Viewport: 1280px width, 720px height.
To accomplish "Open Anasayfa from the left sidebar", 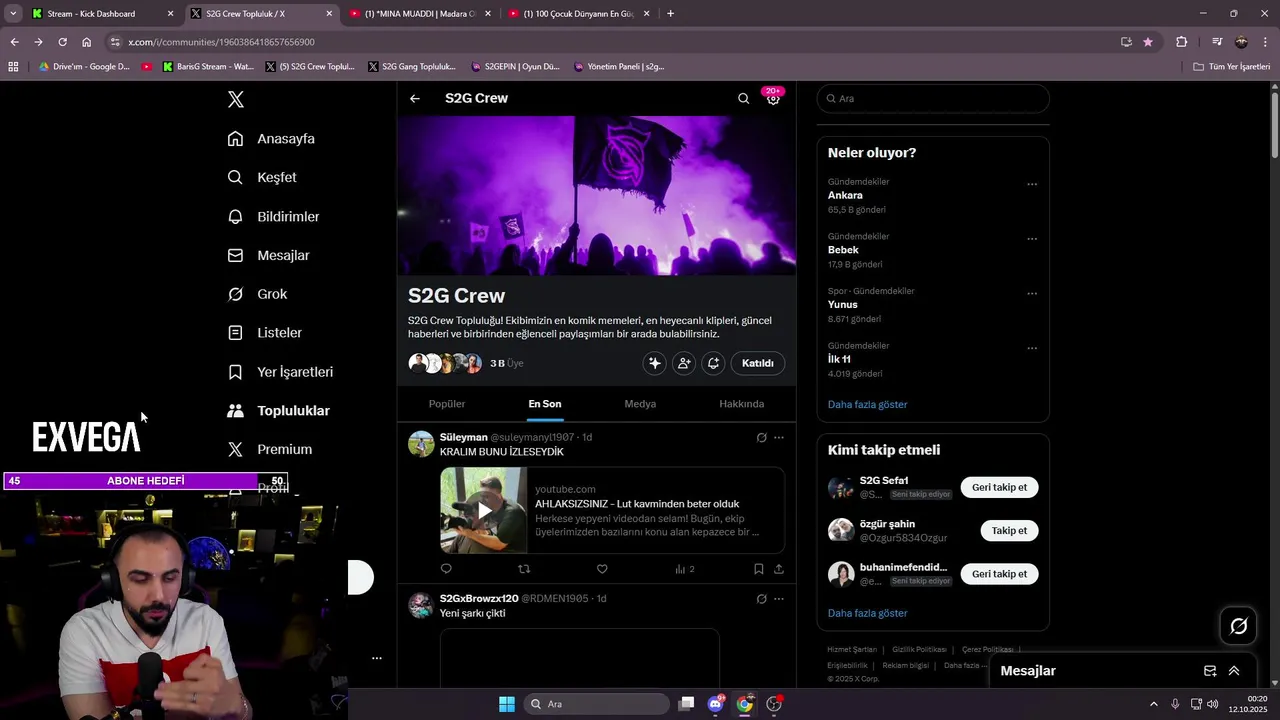I will coord(271,139).
